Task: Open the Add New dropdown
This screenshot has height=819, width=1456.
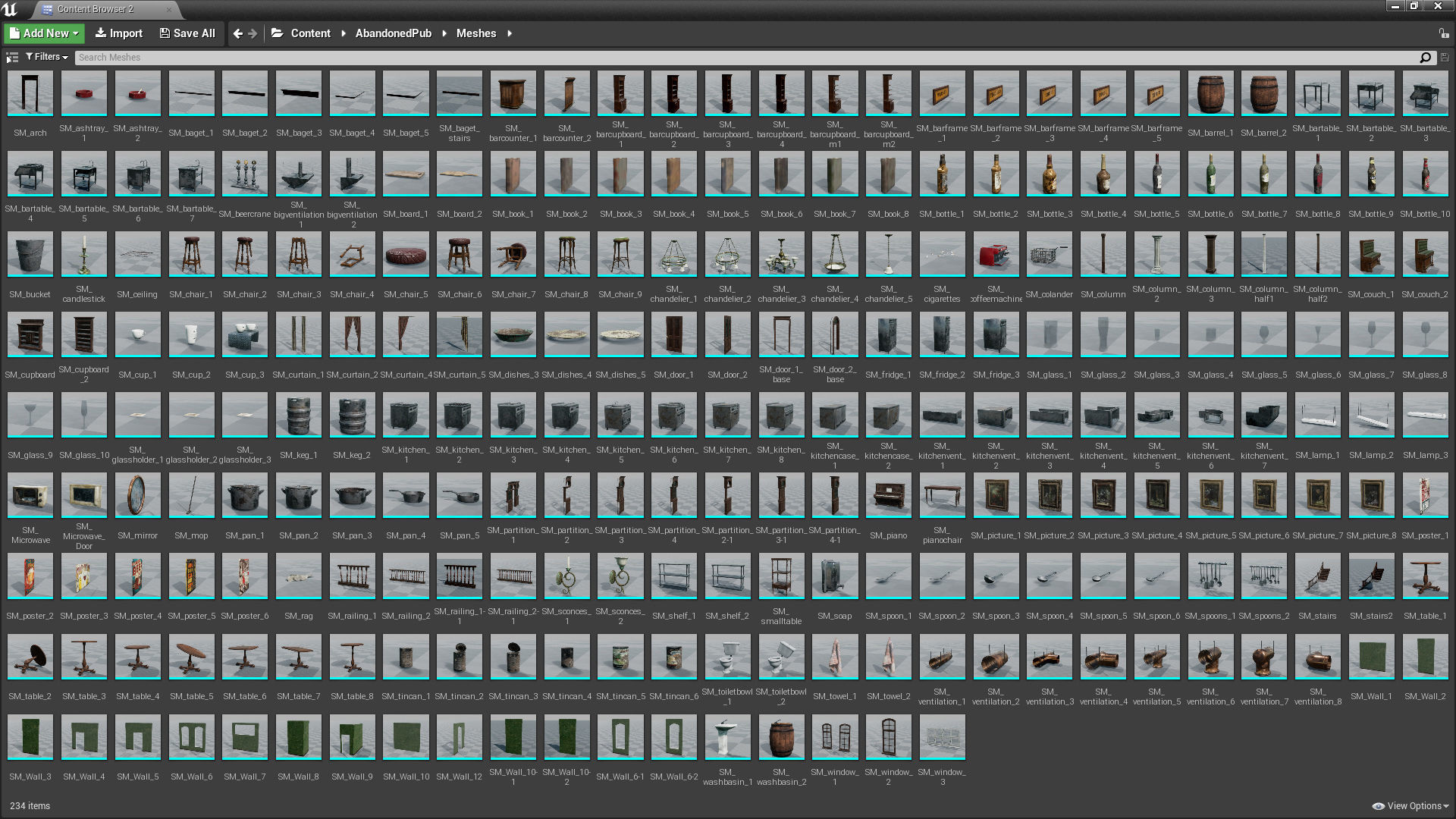Action: [44, 33]
